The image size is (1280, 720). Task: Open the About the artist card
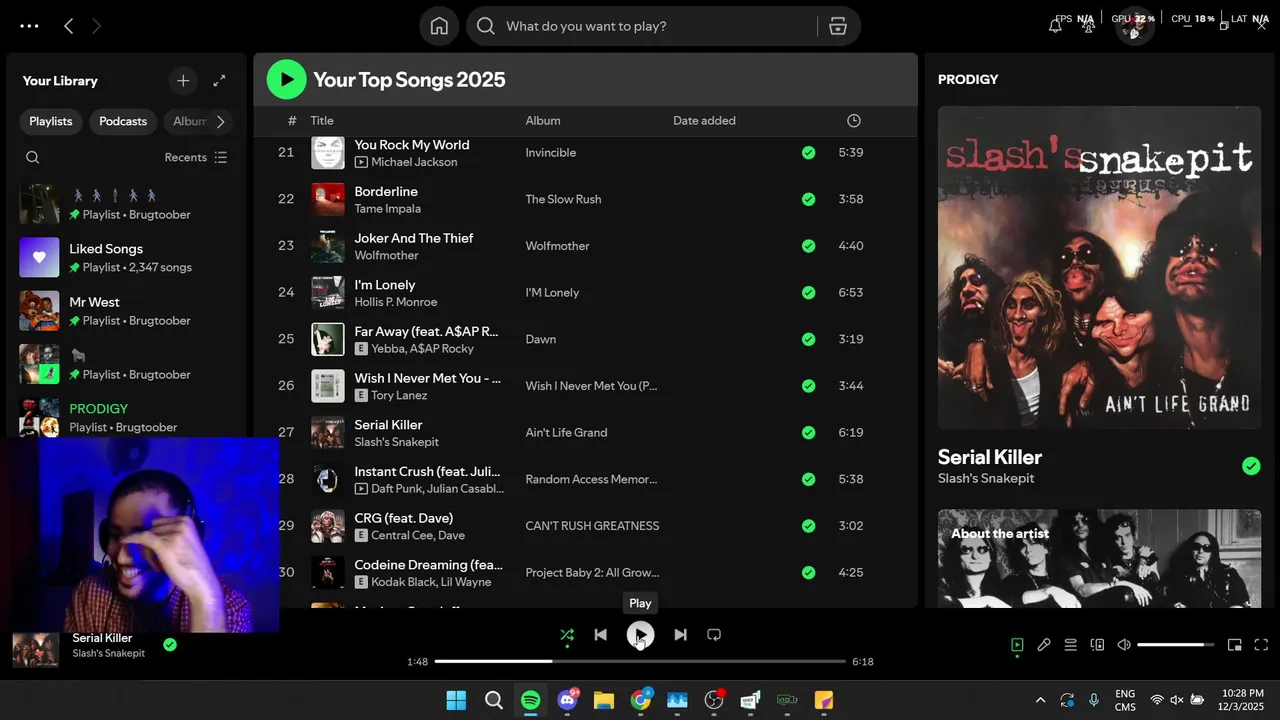(x=1099, y=558)
